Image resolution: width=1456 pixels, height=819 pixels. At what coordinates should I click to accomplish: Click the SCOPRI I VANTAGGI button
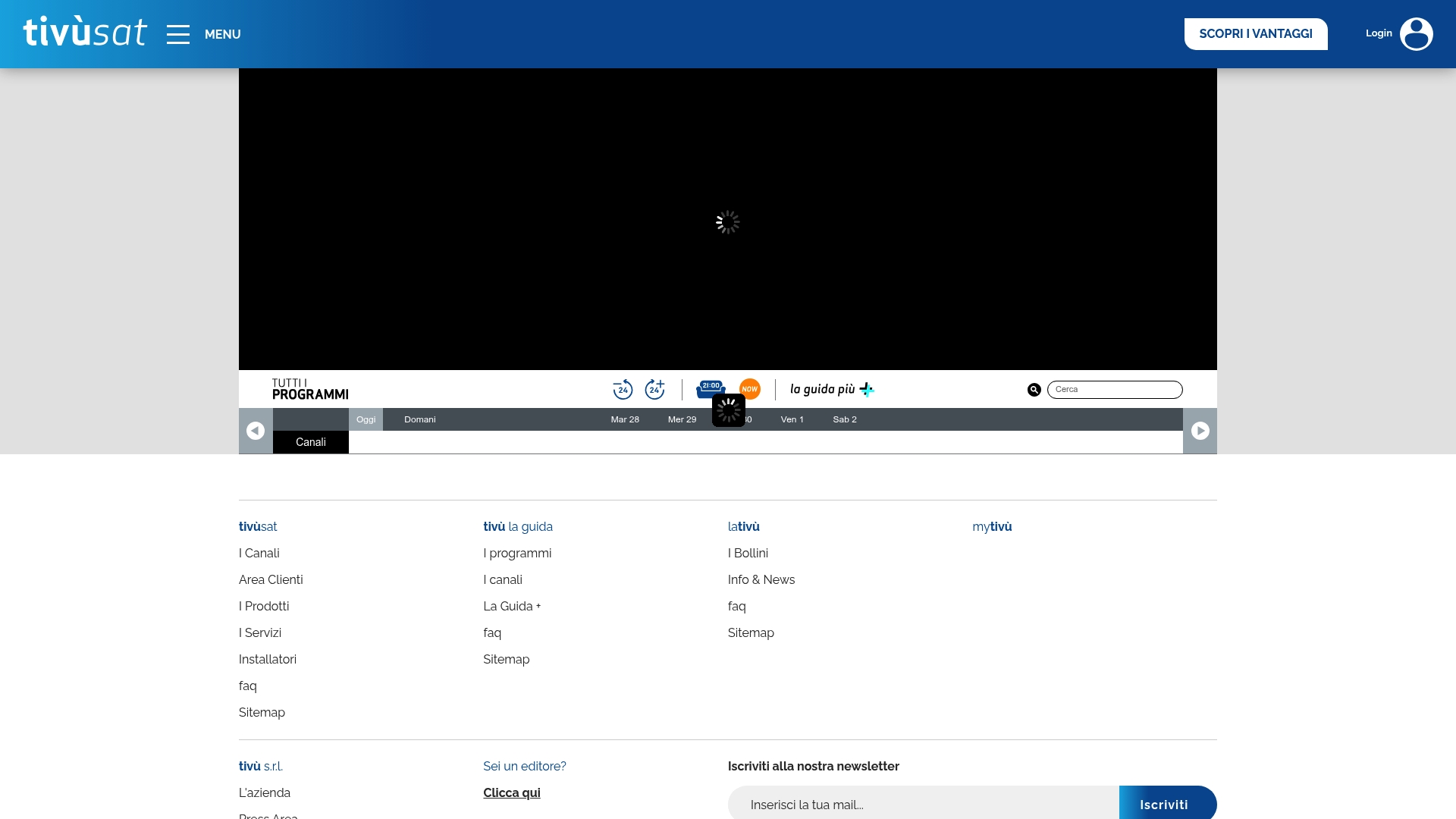pyautogui.click(x=1256, y=33)
